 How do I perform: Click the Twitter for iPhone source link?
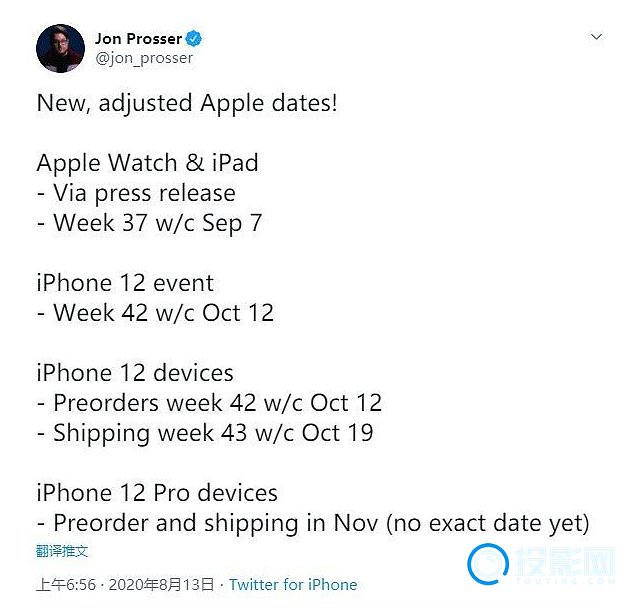pyautogui.click(x=293, y=585)
